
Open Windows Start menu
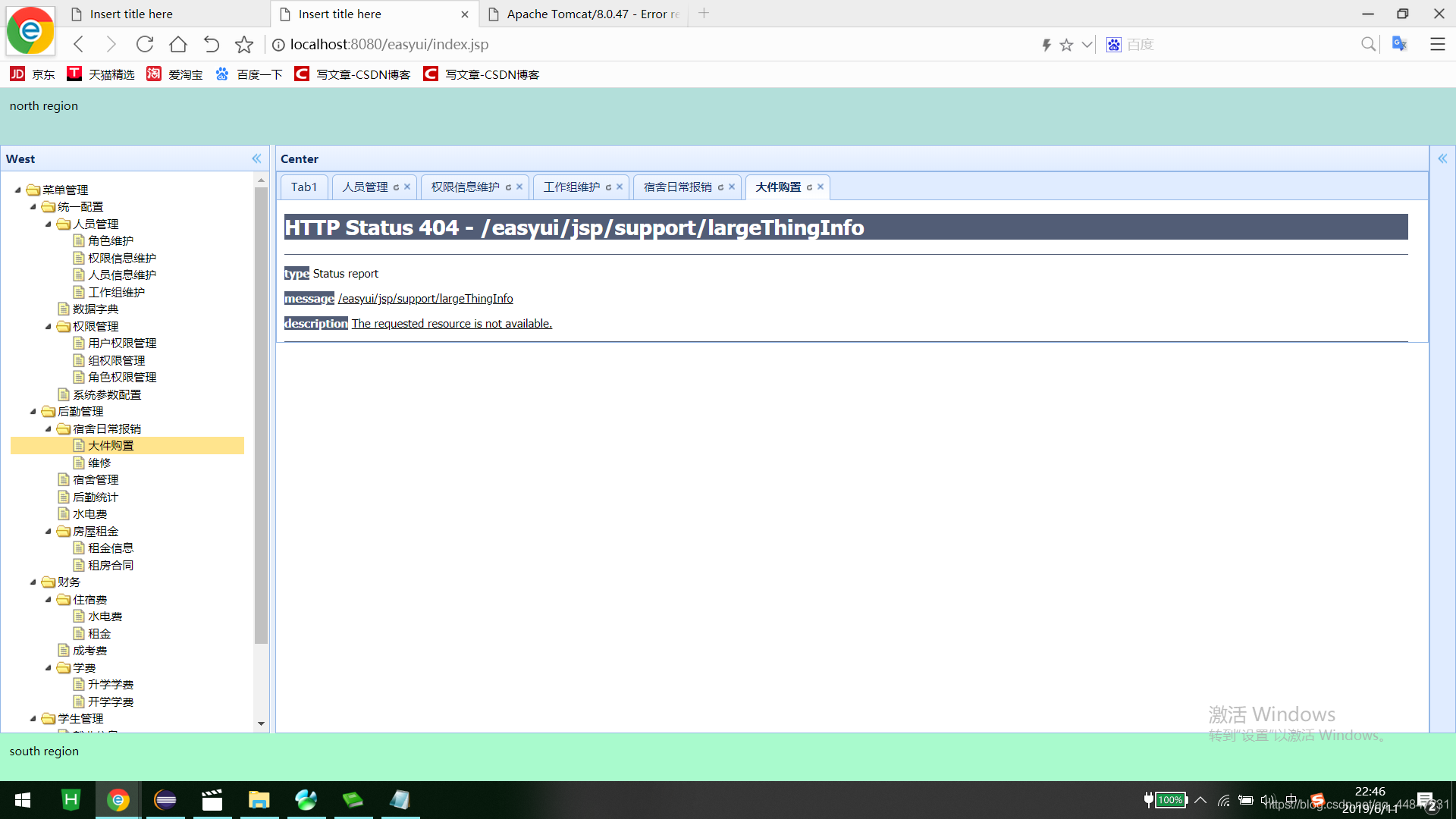coord(23,800)
